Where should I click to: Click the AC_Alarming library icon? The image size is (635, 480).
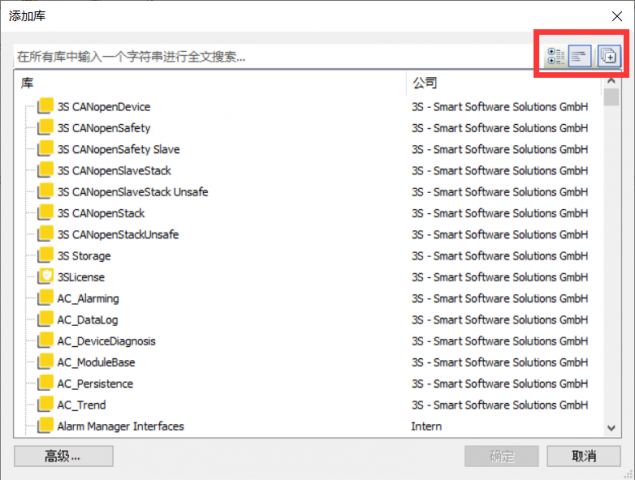[x=45, y=298]
